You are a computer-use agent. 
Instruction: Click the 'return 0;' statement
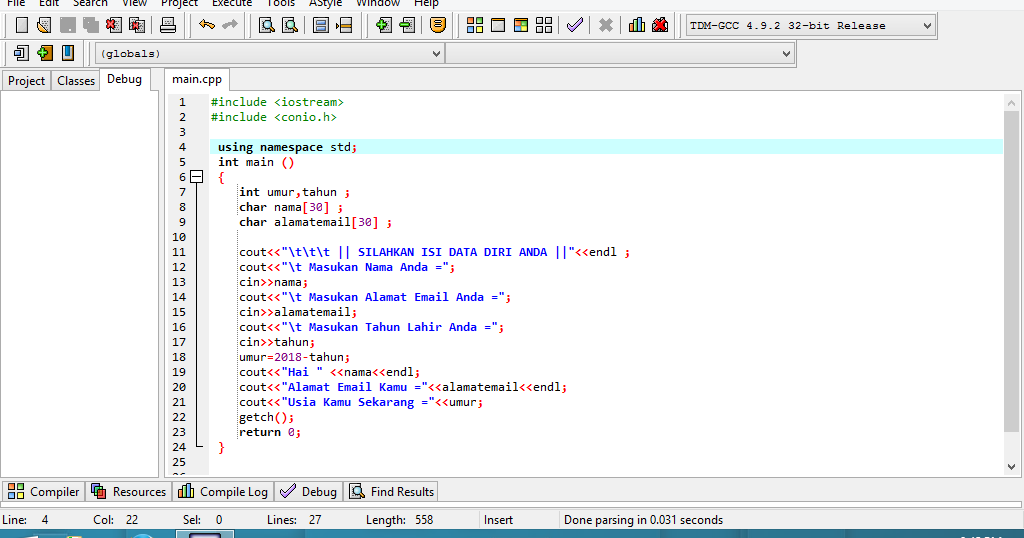tap(270, 432)
